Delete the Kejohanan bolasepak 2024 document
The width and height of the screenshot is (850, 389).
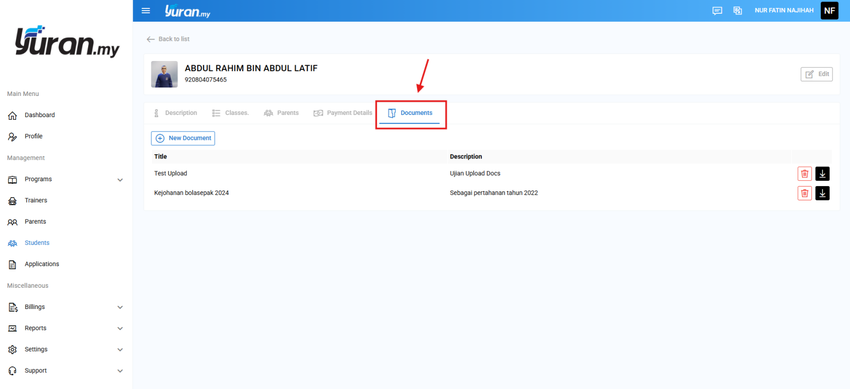(804, 193)
